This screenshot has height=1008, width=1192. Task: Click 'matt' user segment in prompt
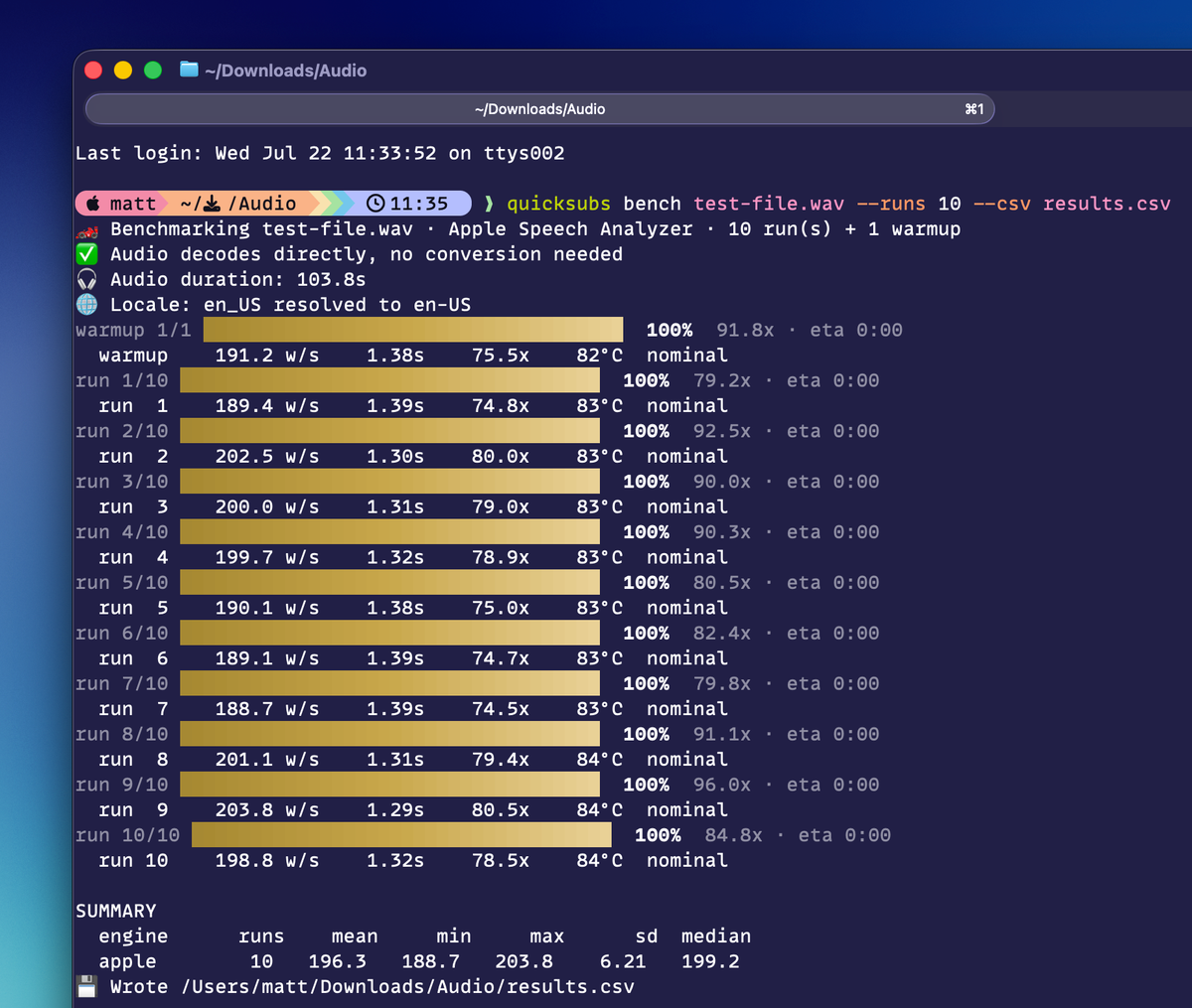[133, 204]
